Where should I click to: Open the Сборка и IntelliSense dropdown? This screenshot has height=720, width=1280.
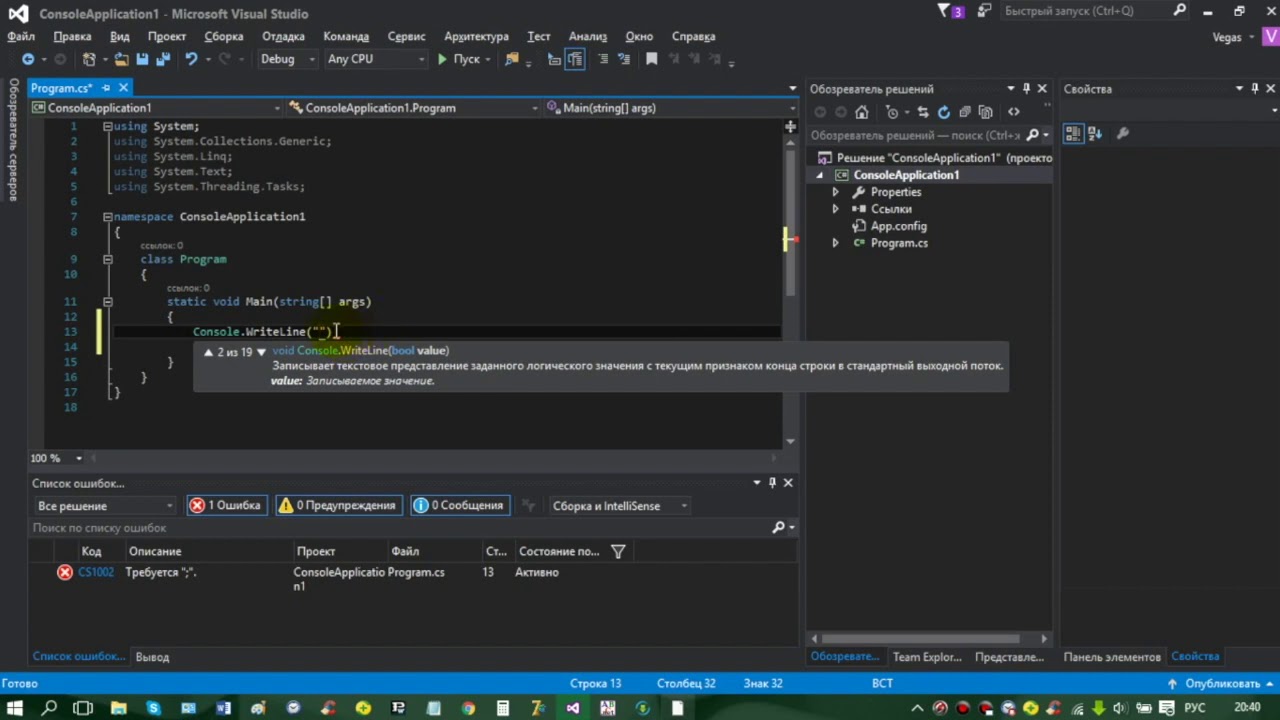tap(620, 506)
